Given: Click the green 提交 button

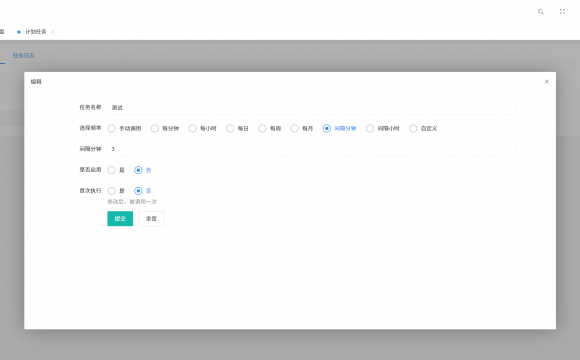Looking at the screenshot, I should click(x=120, y=219).
